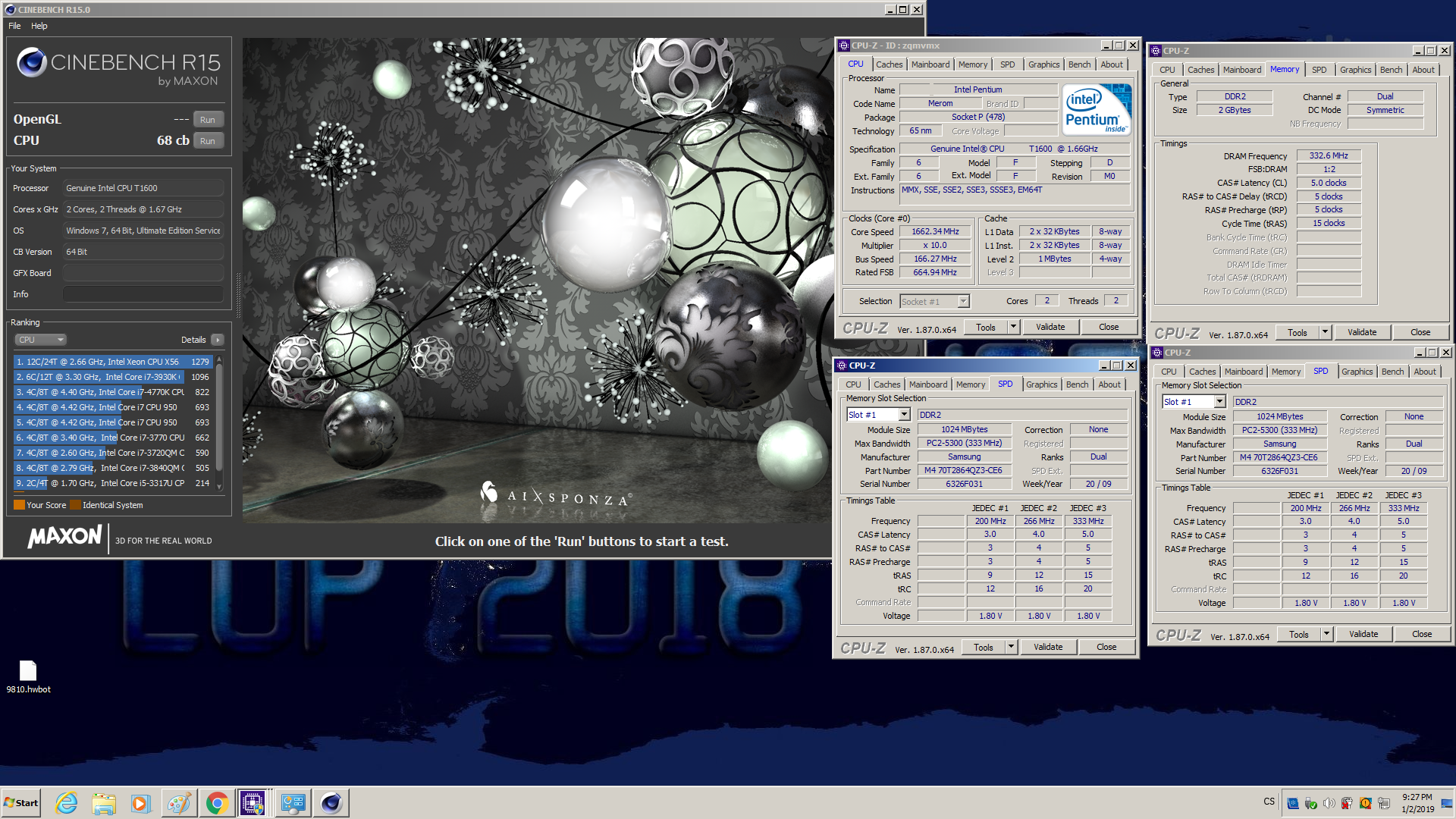Screen dimensions: 1456x819
Task: Select ranking row Core i7-4770K 822
Action: [x=112, y=392]
